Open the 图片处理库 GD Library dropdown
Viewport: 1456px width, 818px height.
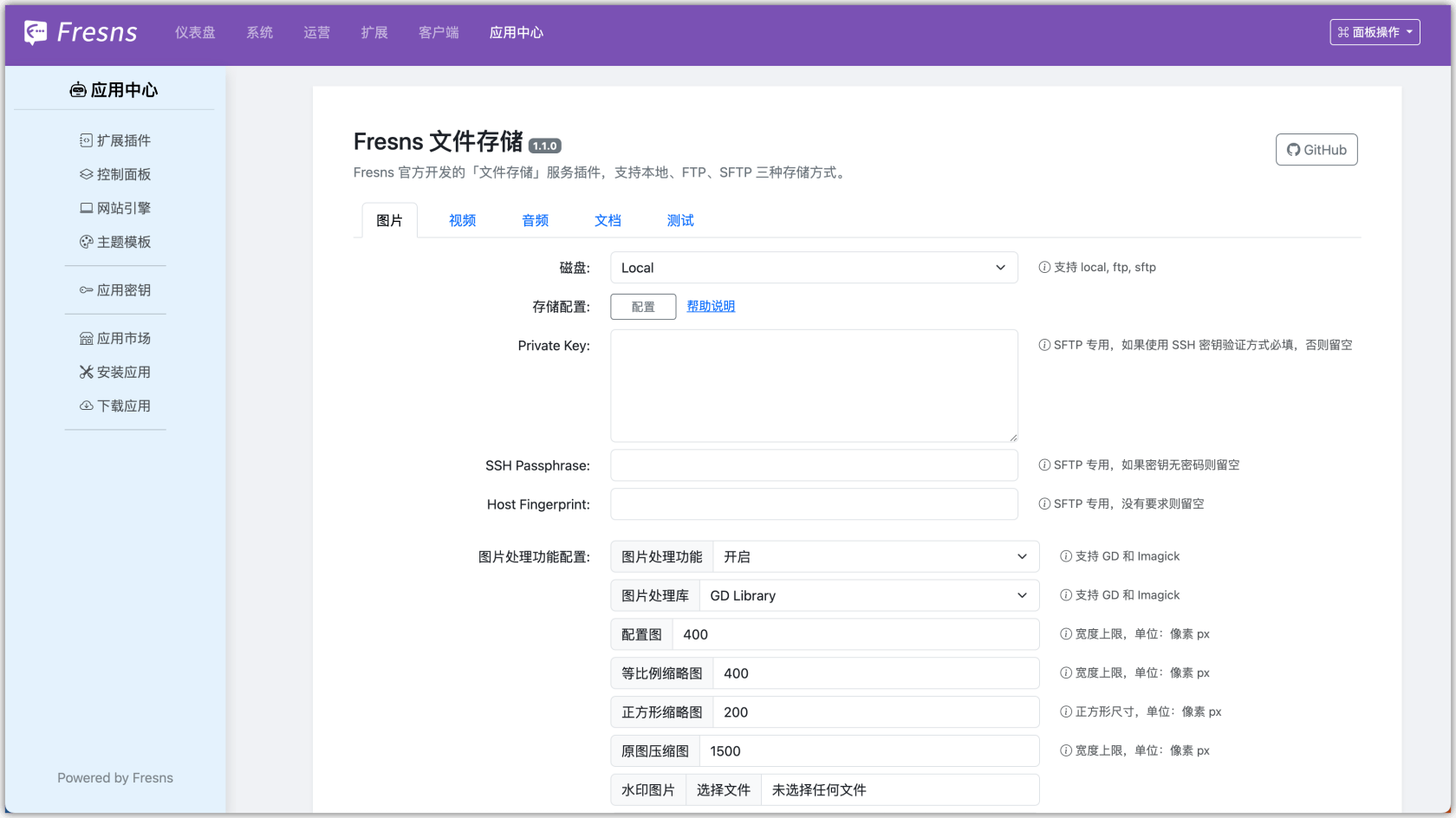click(x=869, y=595)
